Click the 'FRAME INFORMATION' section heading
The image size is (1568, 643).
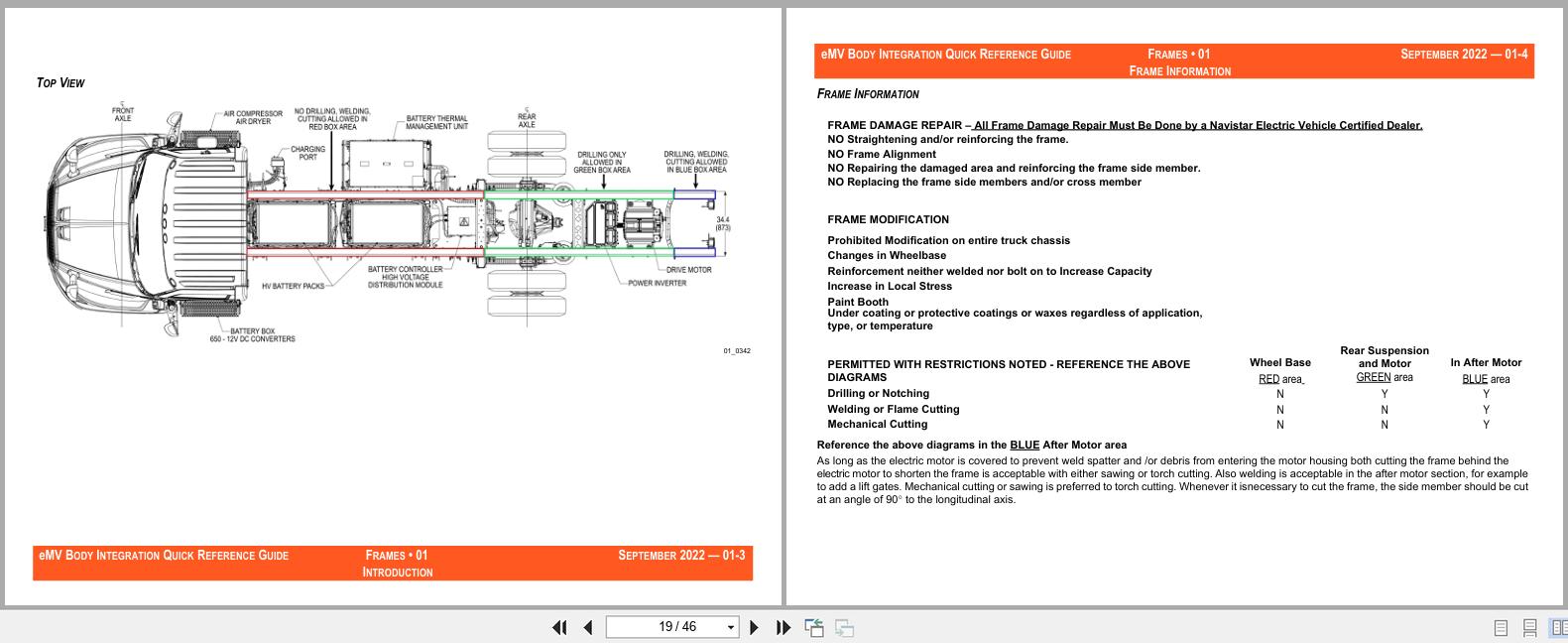(x=868, y=94)
